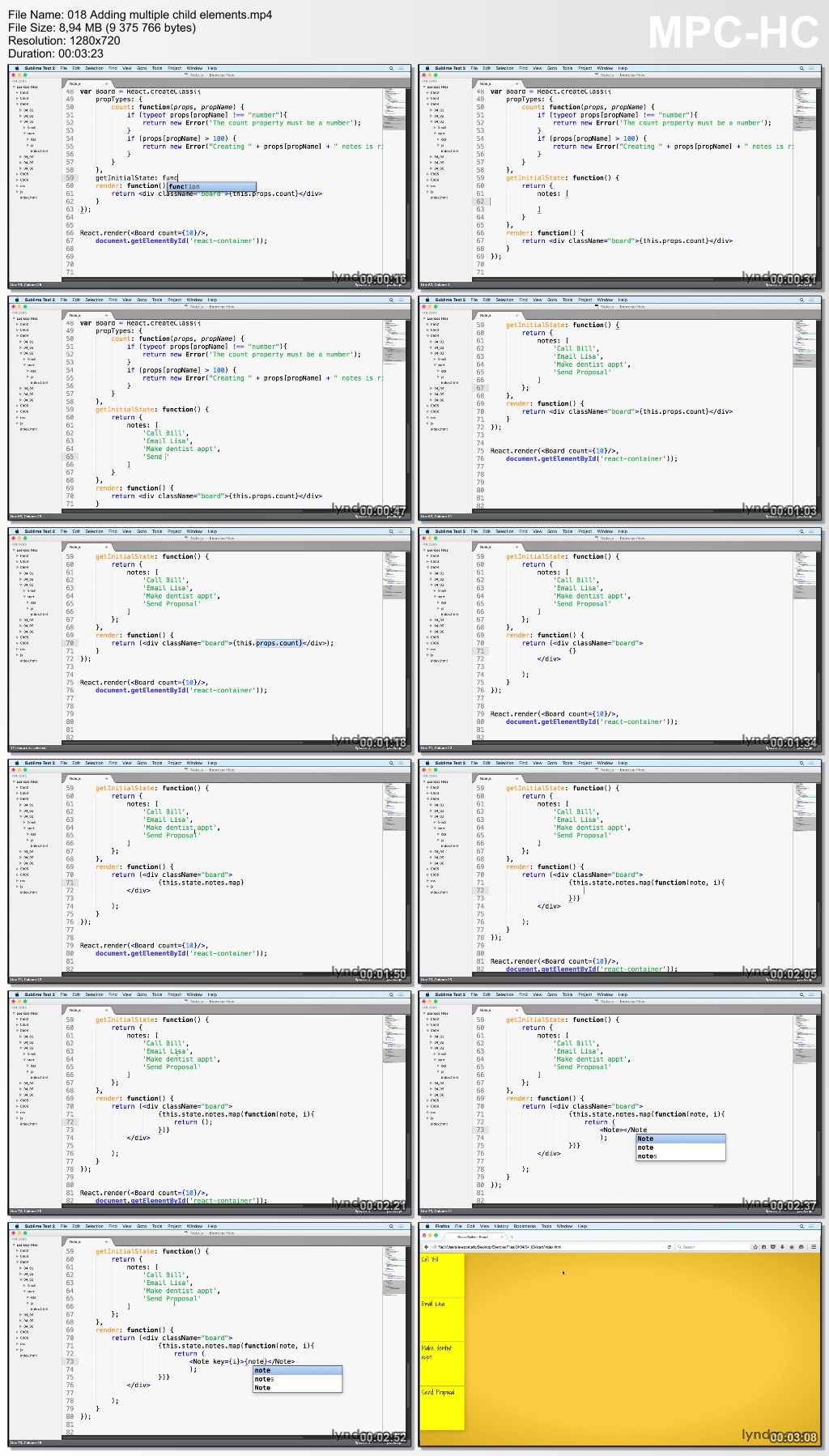Click the Firefox Pocket icon
This screenshot has height=1456, width=829.
[773, 1247]
